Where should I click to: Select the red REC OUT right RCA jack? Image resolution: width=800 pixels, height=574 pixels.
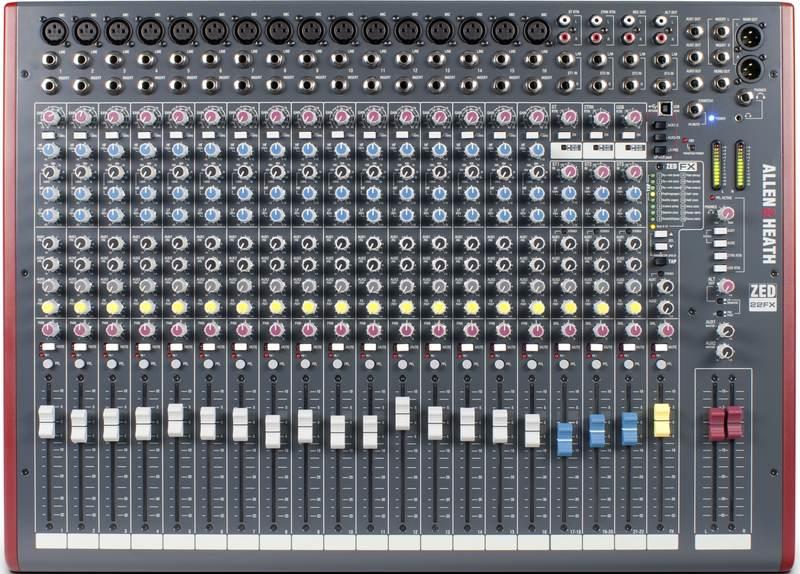click(x=628, y=37)
